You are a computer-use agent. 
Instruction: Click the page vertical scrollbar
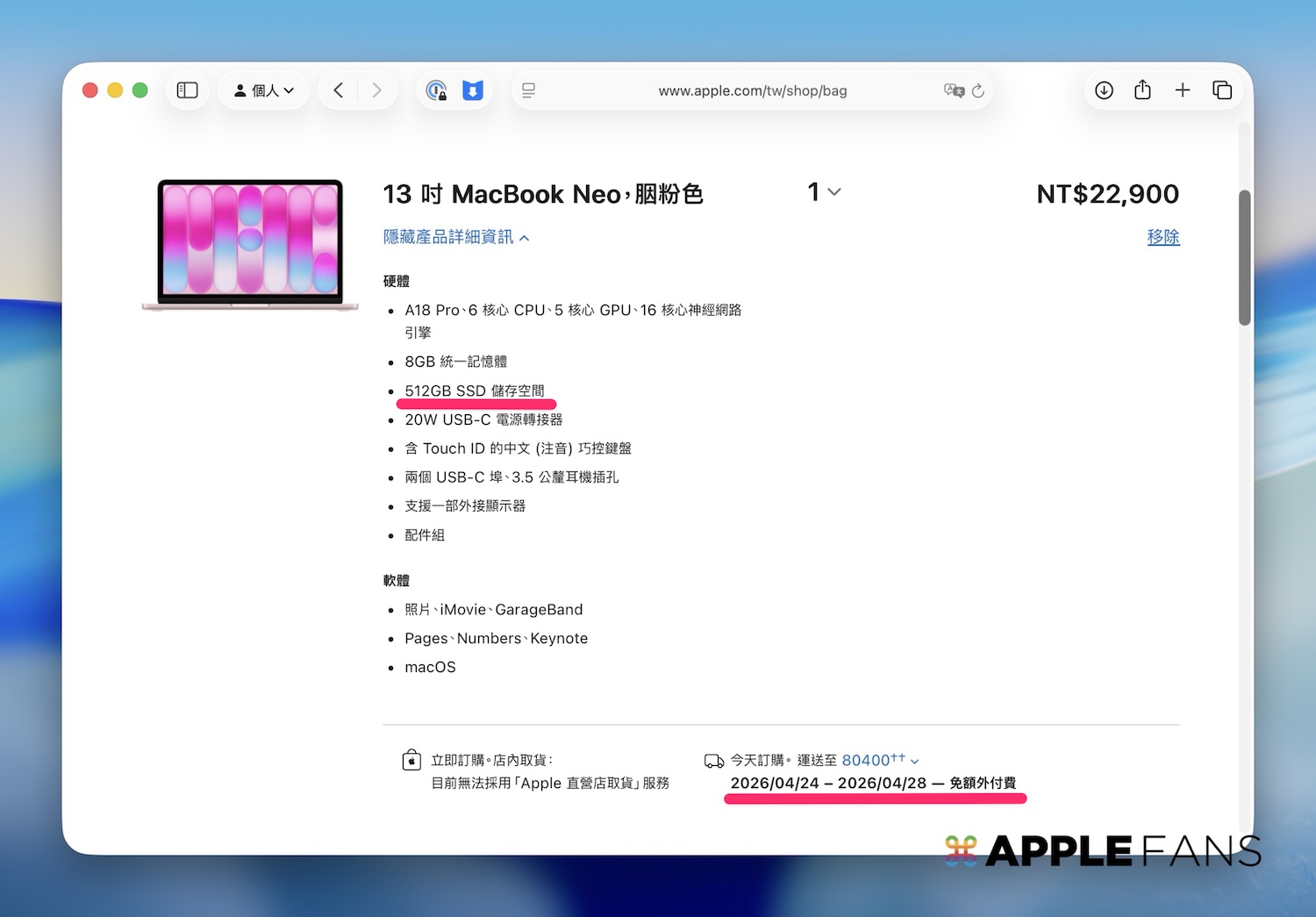[1244, 257]
